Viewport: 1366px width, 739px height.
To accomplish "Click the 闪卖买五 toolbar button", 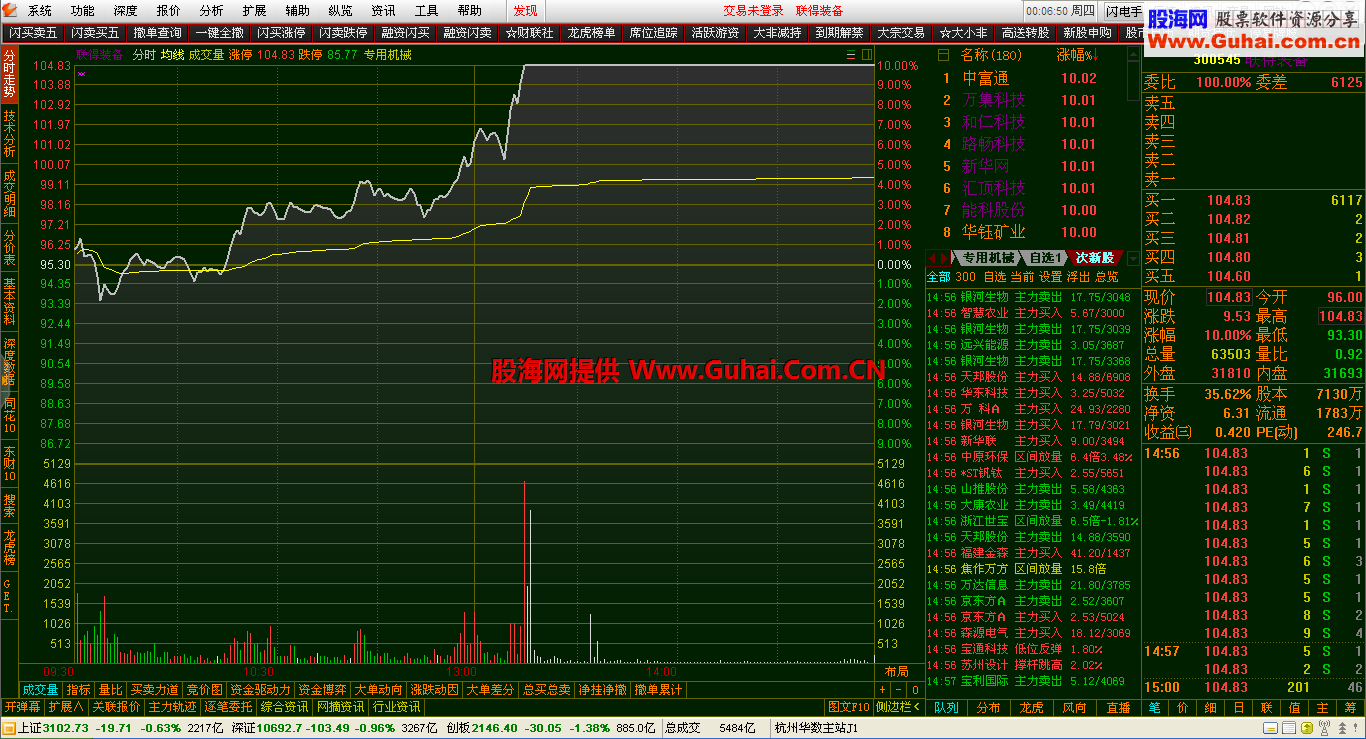I will point(33,33).
